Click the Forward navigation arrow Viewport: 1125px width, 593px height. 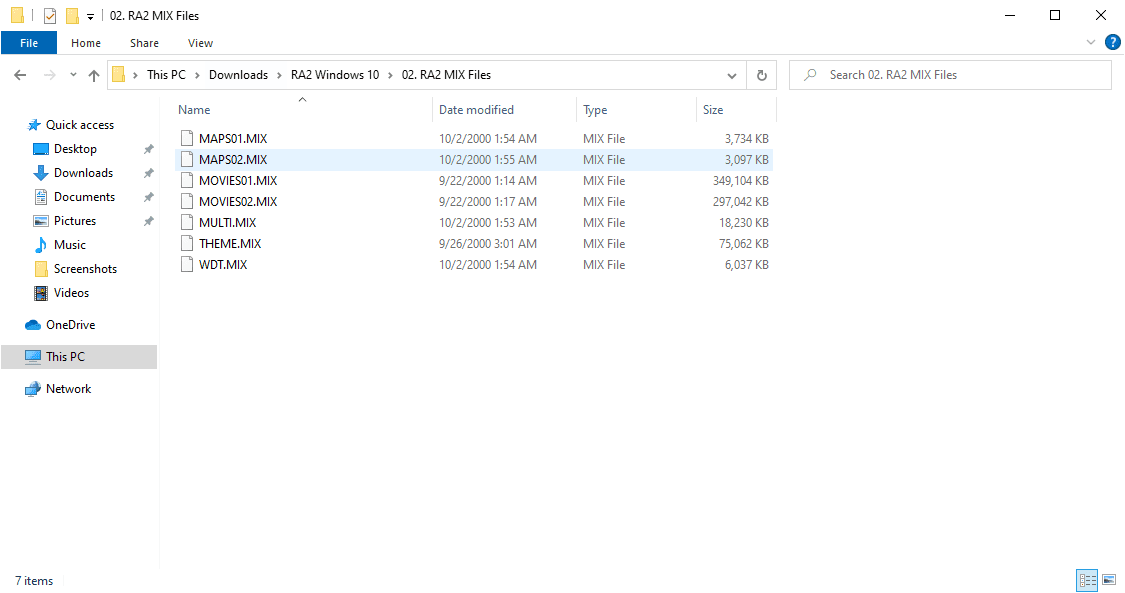tap(50, 75)
